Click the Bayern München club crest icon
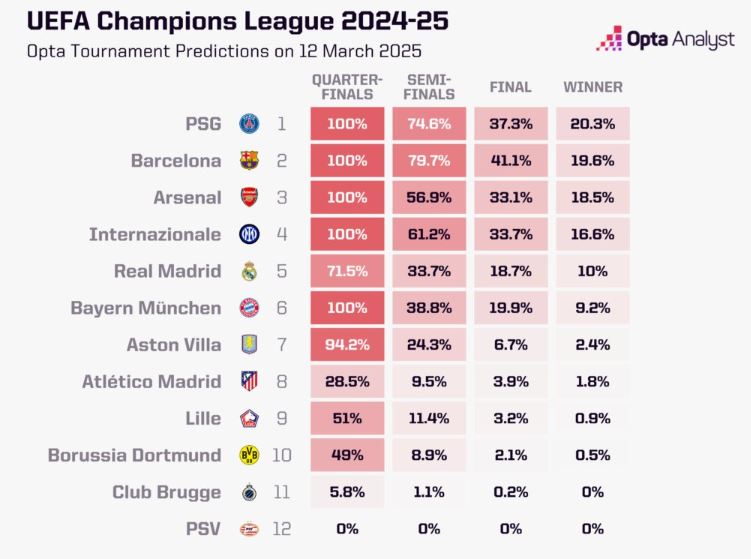751x559 pixels. (x=248, y=308)
